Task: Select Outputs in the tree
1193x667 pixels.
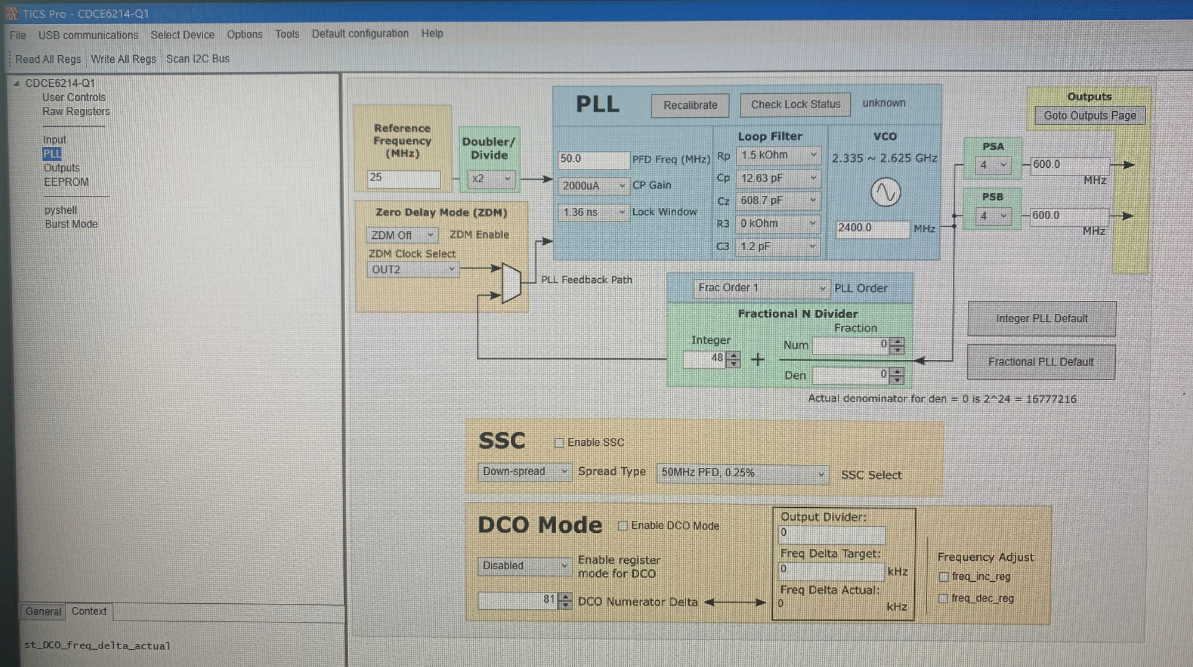Action: [62, 168]
